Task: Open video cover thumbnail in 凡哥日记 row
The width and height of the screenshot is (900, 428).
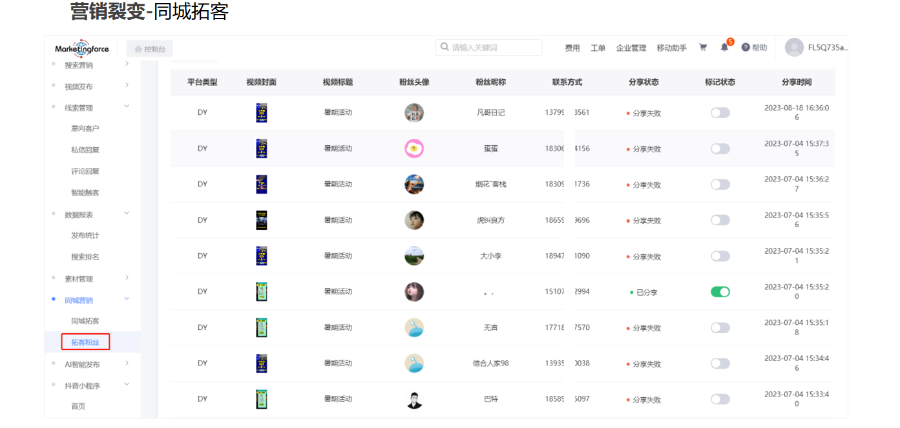Action: 261,112
